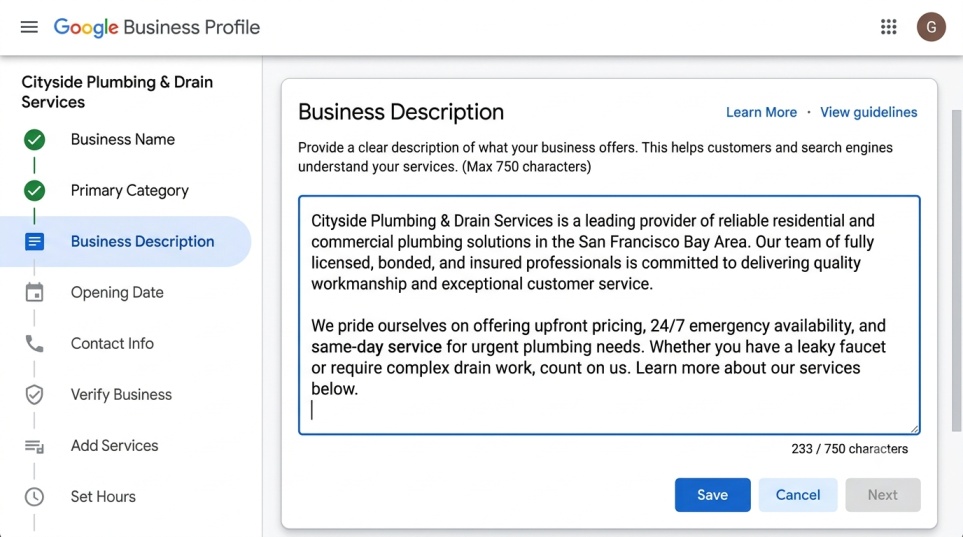Screen dimensions: 963x537
Task: Go to the Verify Business step
Action: [122, 394]
